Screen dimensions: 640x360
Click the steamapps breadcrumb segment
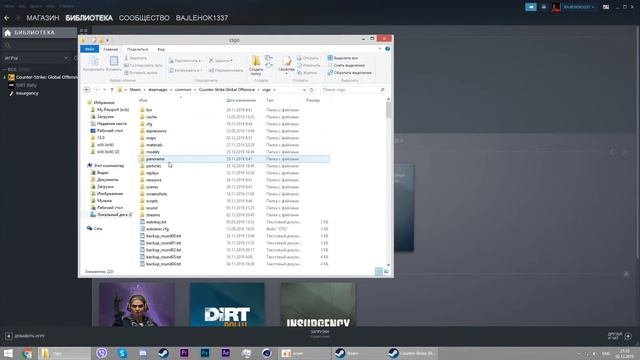158,90
